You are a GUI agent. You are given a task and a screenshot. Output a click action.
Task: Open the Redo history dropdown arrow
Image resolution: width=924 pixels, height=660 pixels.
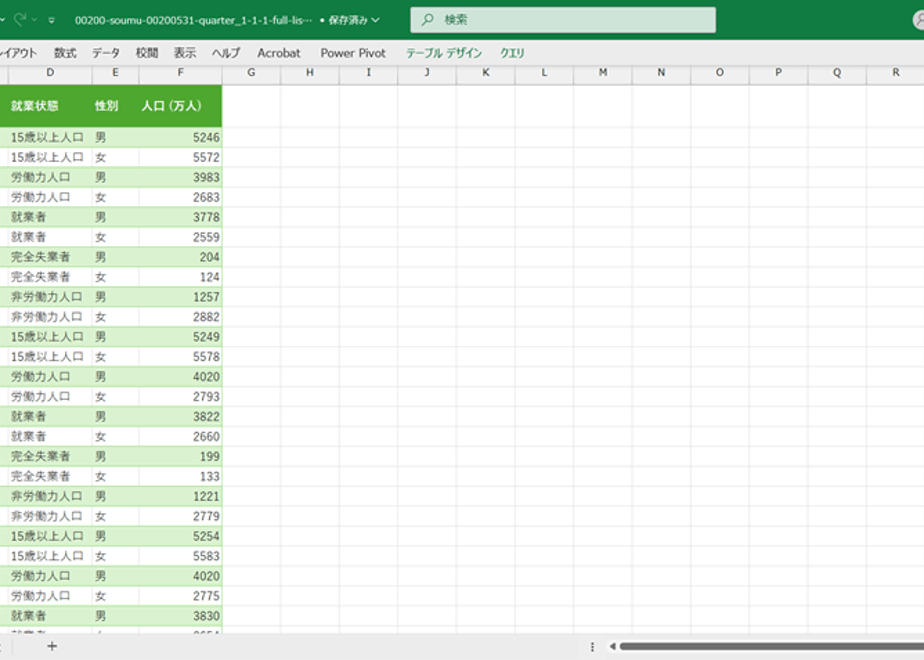point(34,20)
